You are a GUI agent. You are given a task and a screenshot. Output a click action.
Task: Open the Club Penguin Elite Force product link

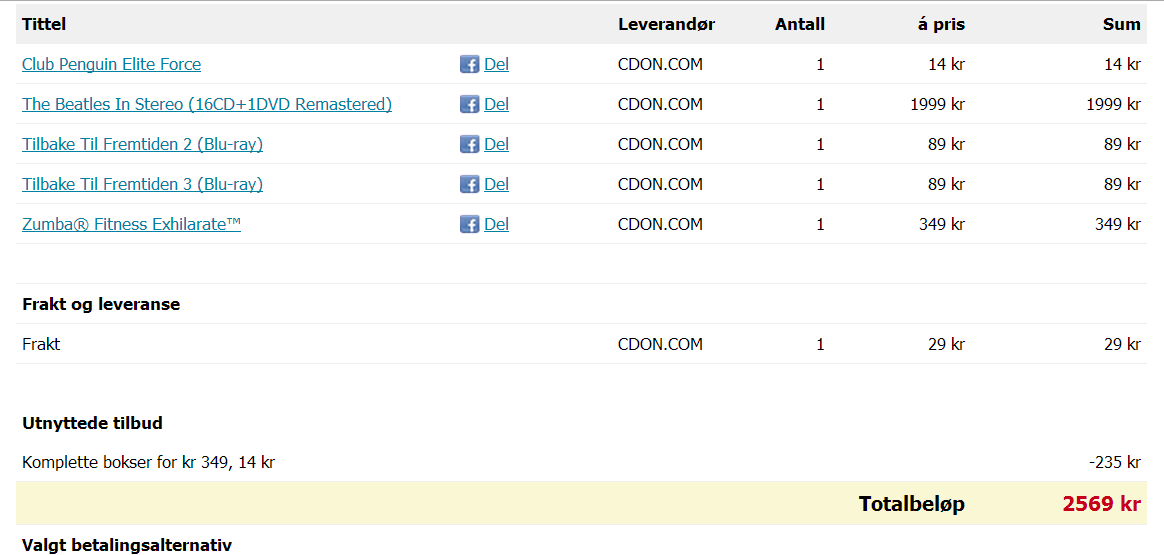coord(111,65)
